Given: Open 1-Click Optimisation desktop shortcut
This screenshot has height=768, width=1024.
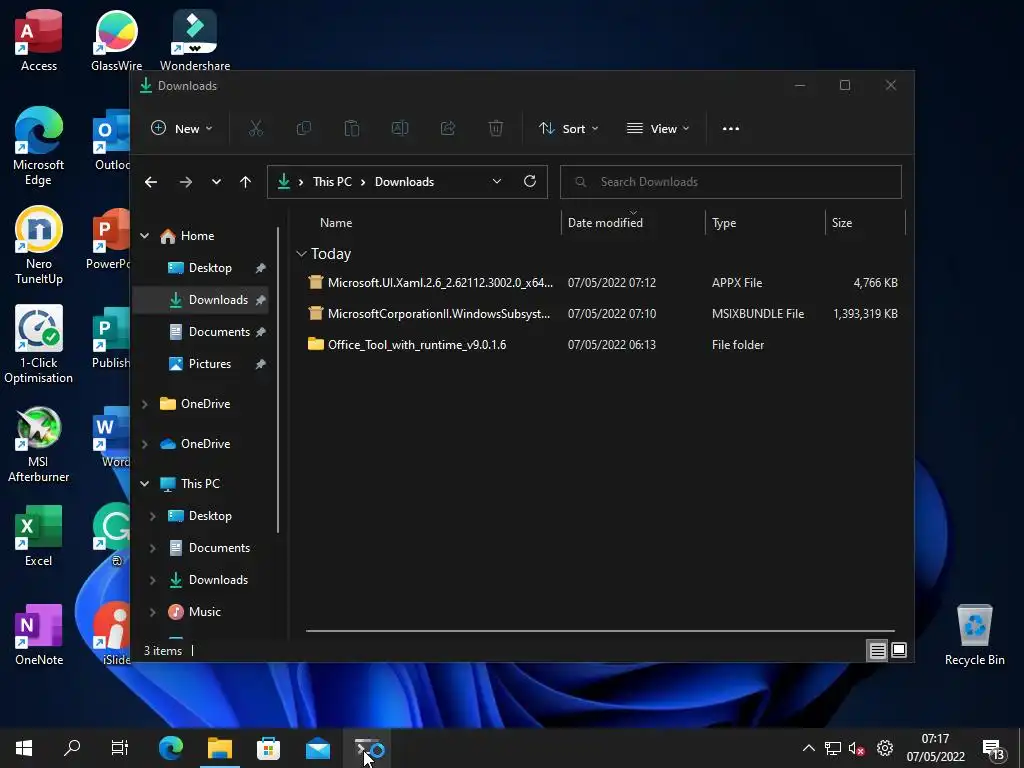Looking at the screenshot, I should 39,344.
